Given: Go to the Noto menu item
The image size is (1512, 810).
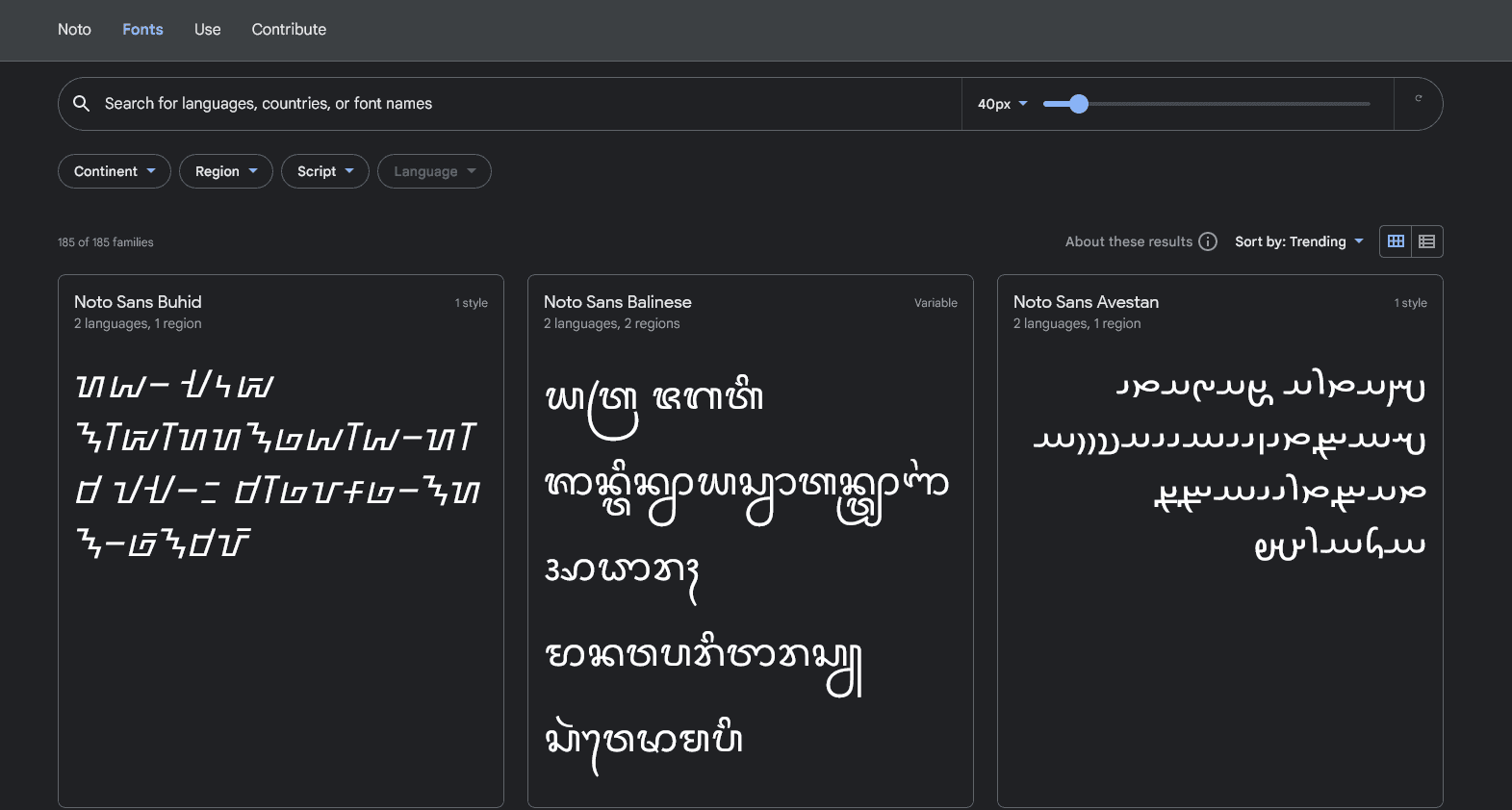Looking at the screenshot, I should click(74, 30).
